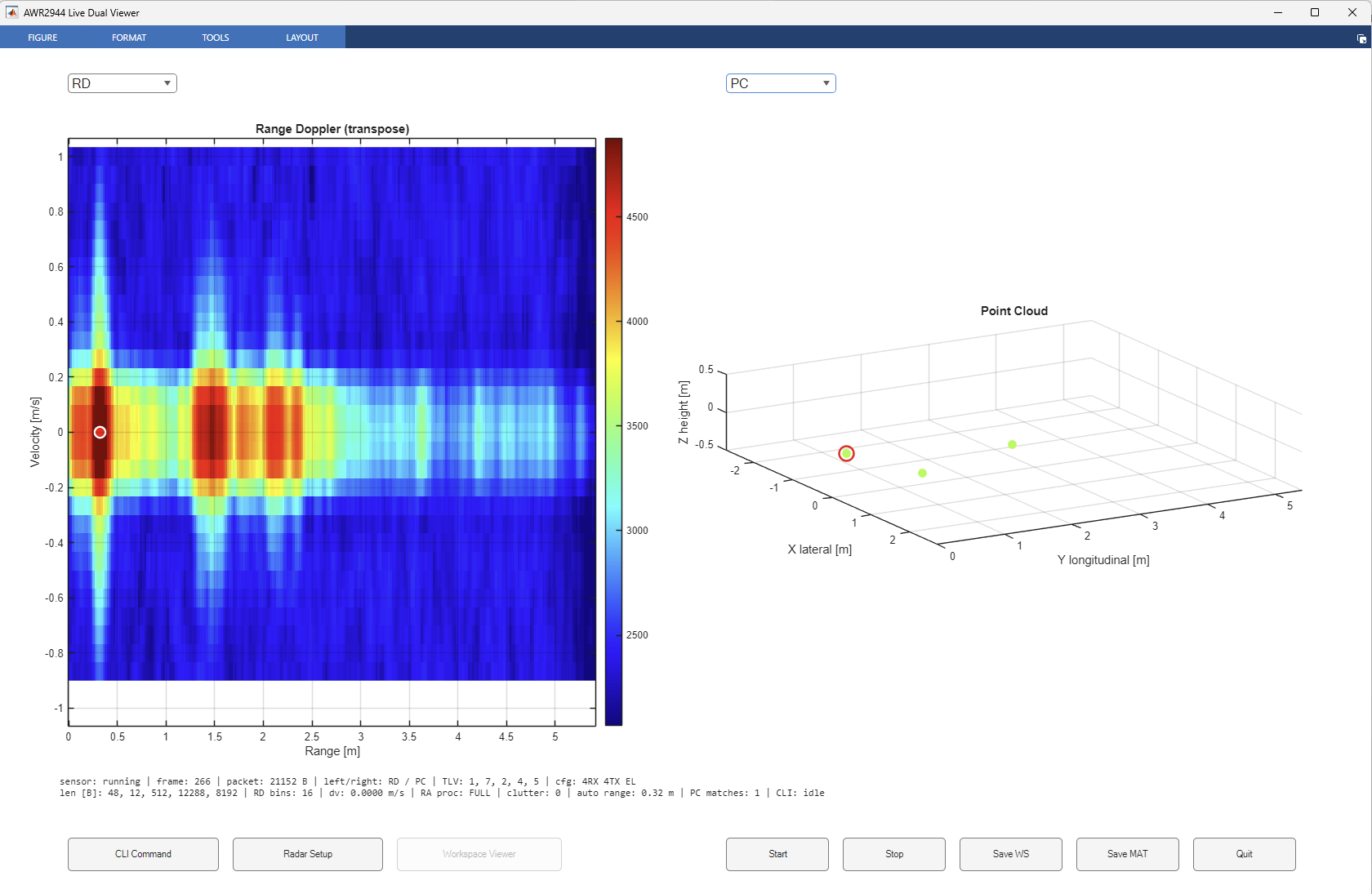Viewport: 1372px width, 894px height.
Task: Select the LAYOUT tab
Action: pos(302,38)
